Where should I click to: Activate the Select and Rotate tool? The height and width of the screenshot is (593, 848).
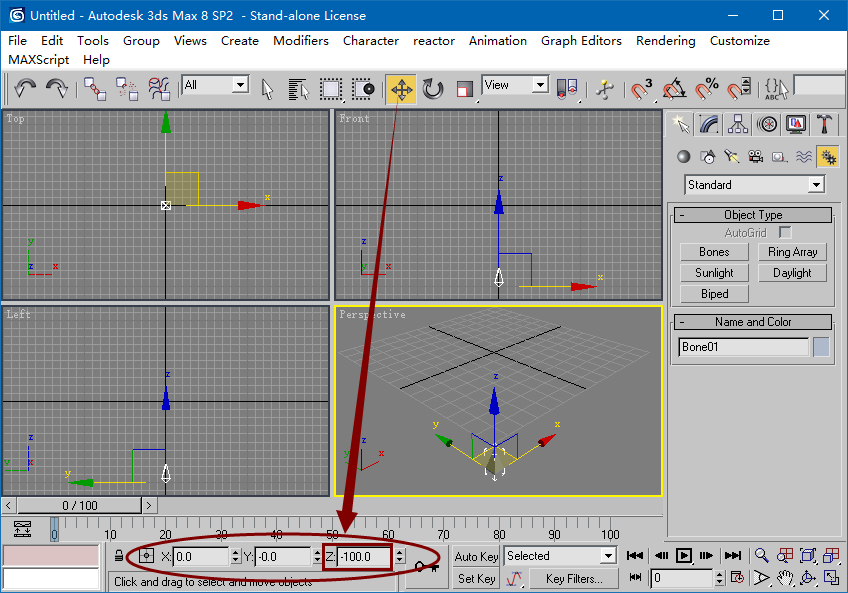point(433,89)
